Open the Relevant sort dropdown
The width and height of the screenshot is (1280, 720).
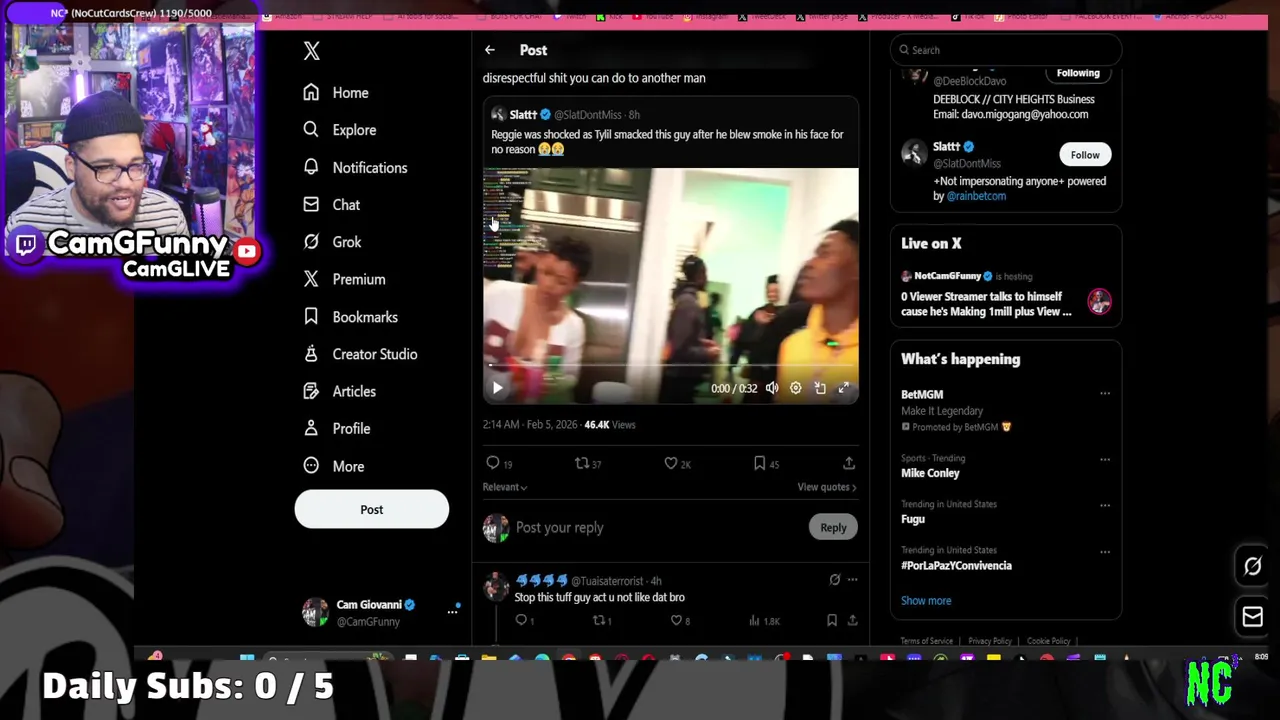tap(505, 487)
